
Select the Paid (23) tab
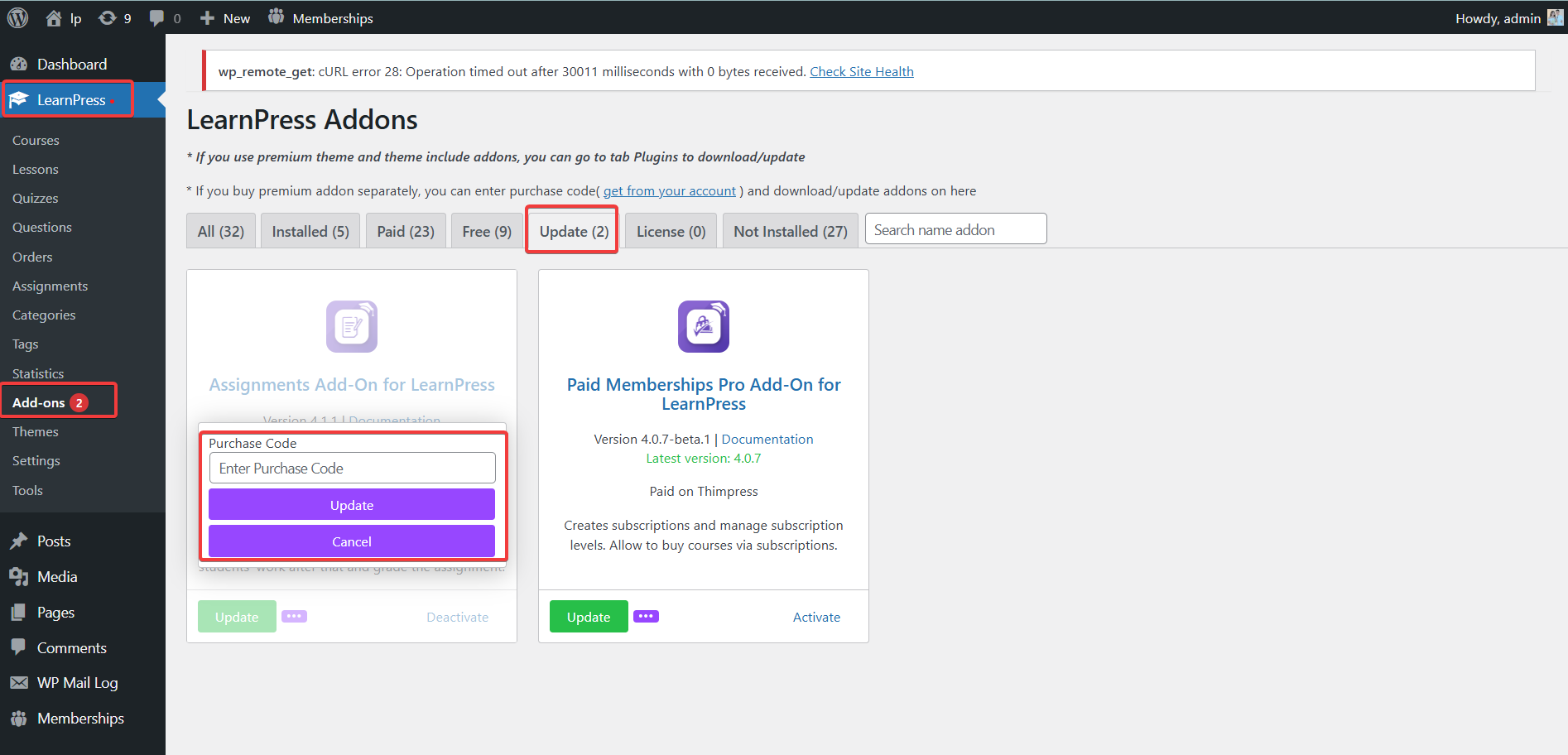click(406, 231)
